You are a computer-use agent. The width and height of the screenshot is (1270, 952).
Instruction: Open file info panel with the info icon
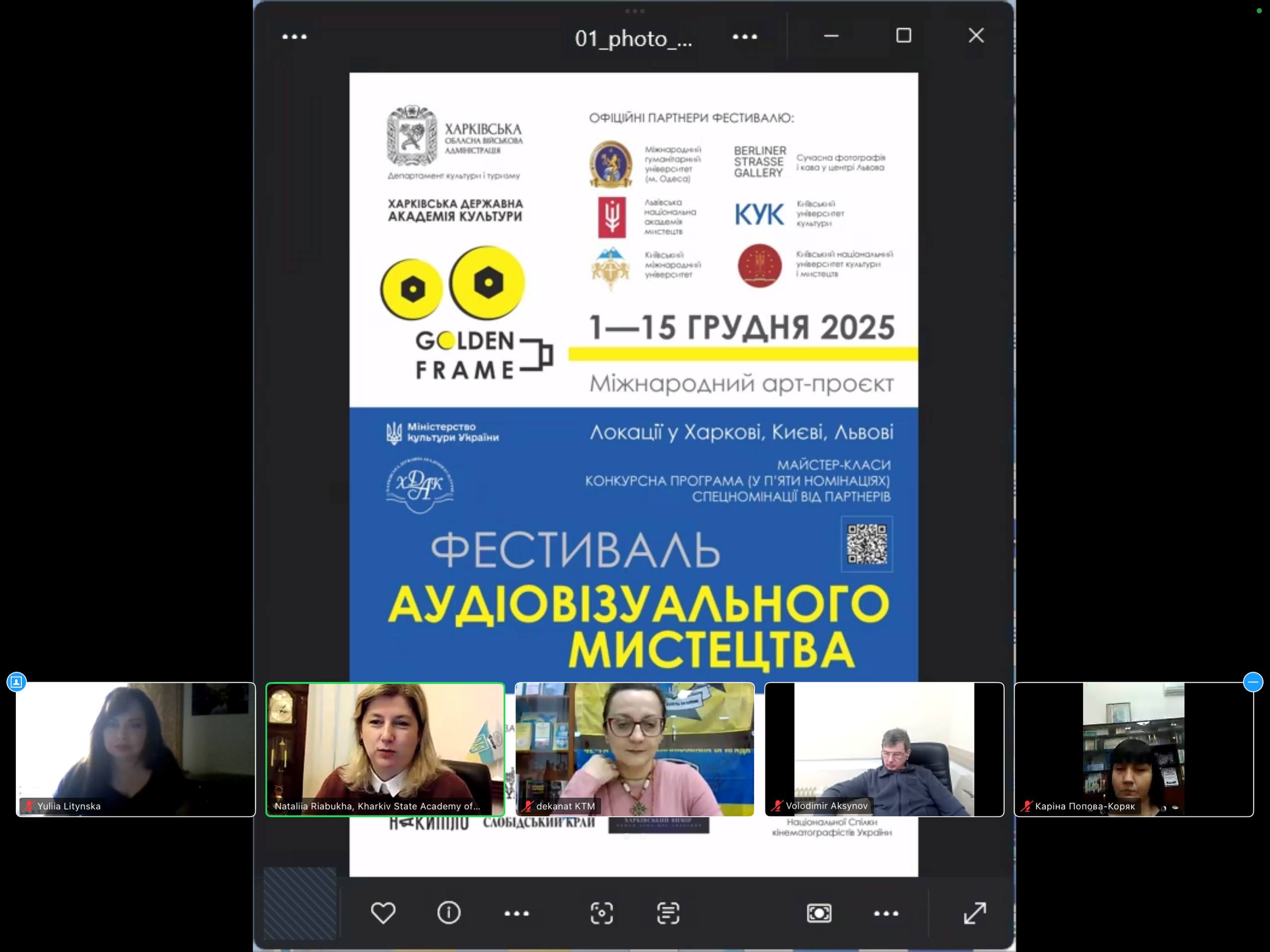pyautogui.click(x=448, y=912)
